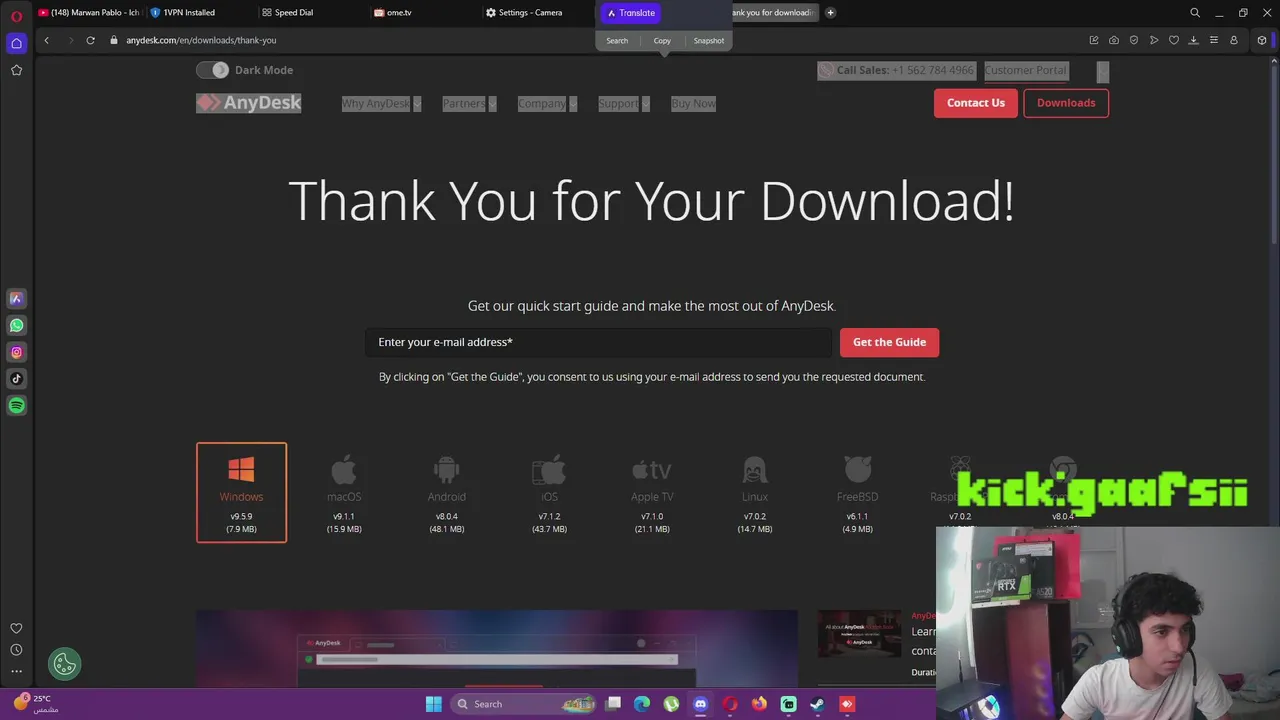Viewport: 1280px width, 720px height.
Task: Open the browser downloads icon
Action: [x=1193, y=40]
